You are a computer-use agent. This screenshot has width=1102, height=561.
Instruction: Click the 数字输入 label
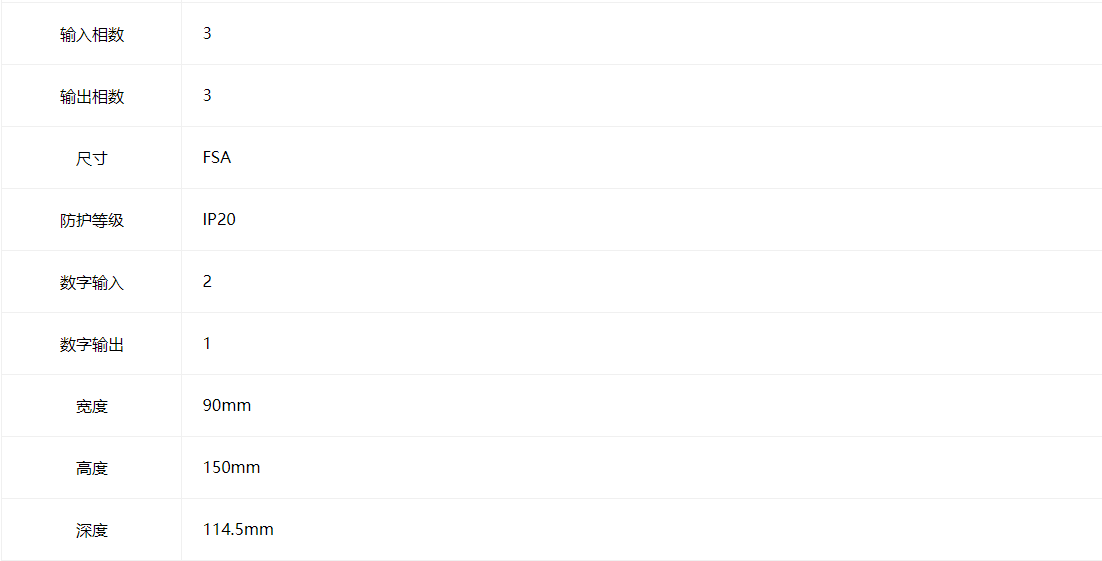click(91, 283)
